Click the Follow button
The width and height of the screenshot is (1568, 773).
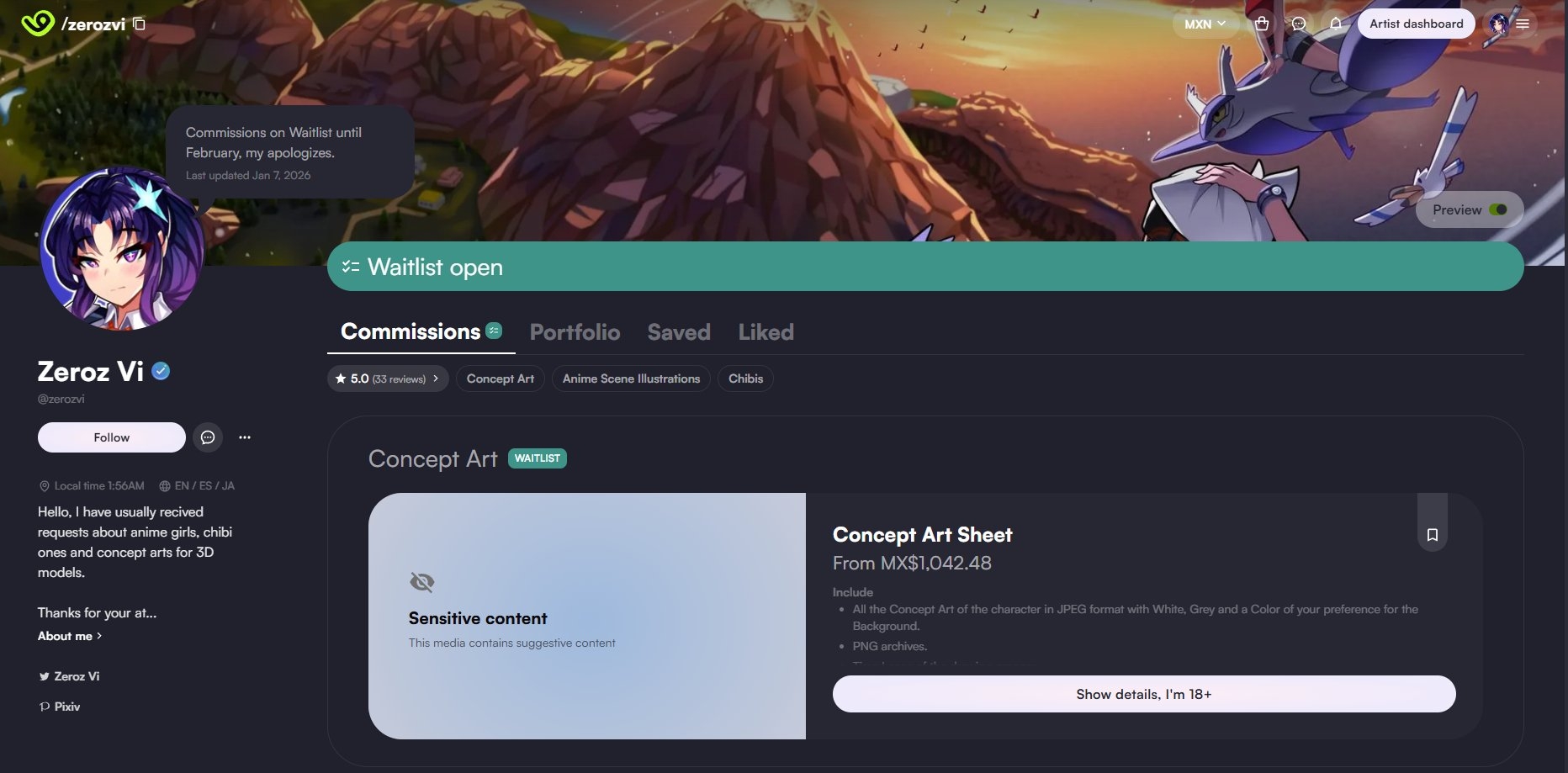(112, 437)
